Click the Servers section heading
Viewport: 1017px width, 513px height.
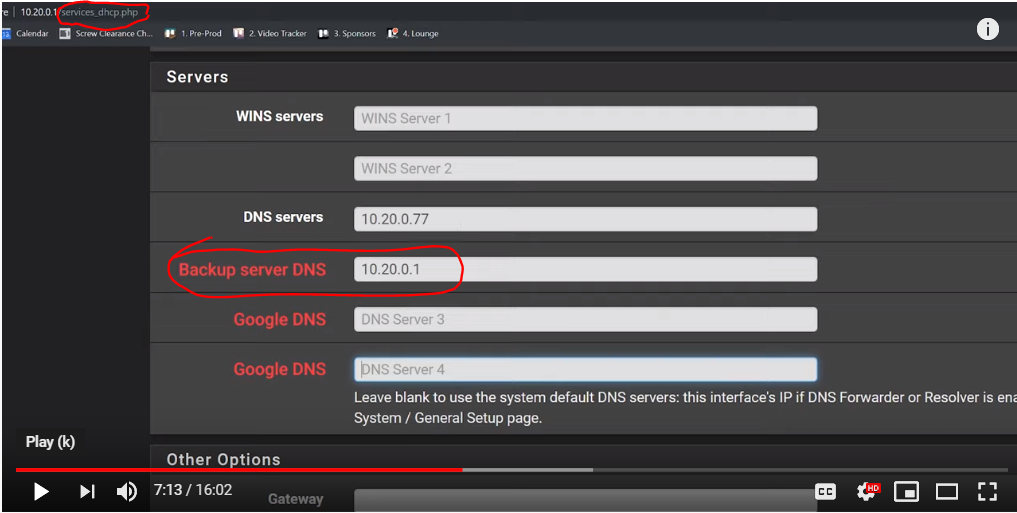pyautogui.click(x=197, y=77)
